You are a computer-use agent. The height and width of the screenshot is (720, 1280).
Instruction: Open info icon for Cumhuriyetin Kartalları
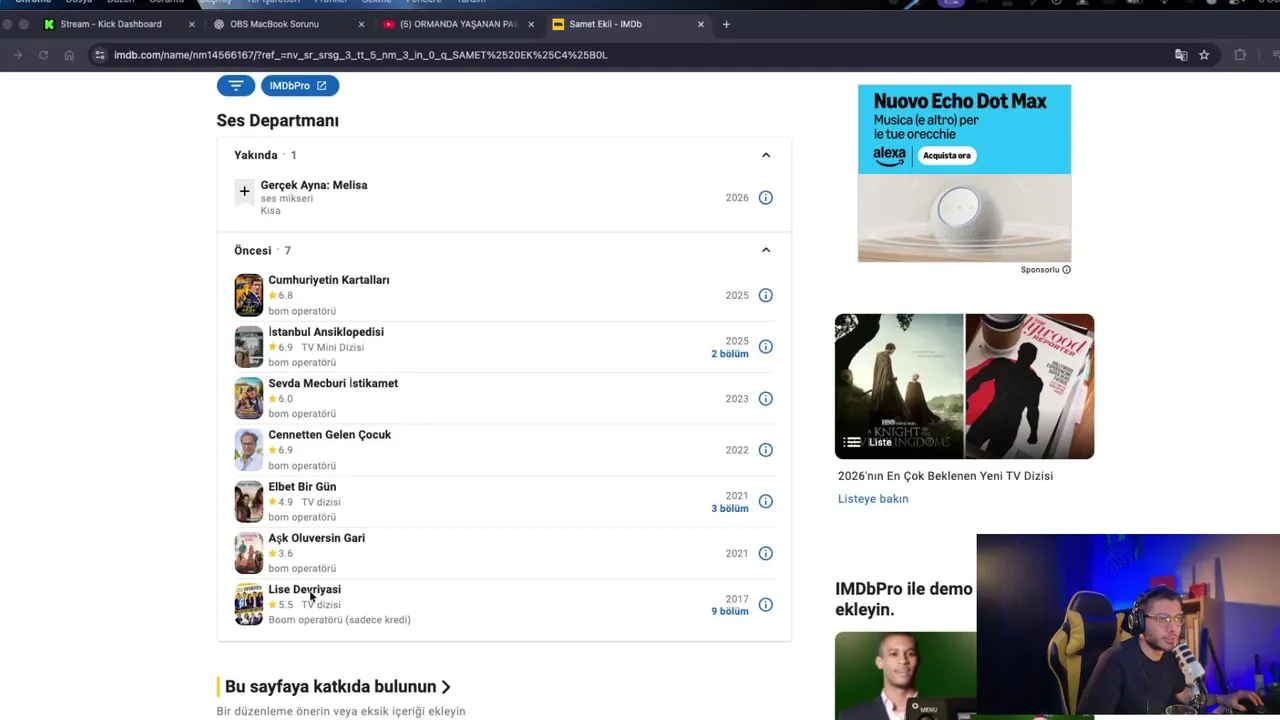coord(765,295)
